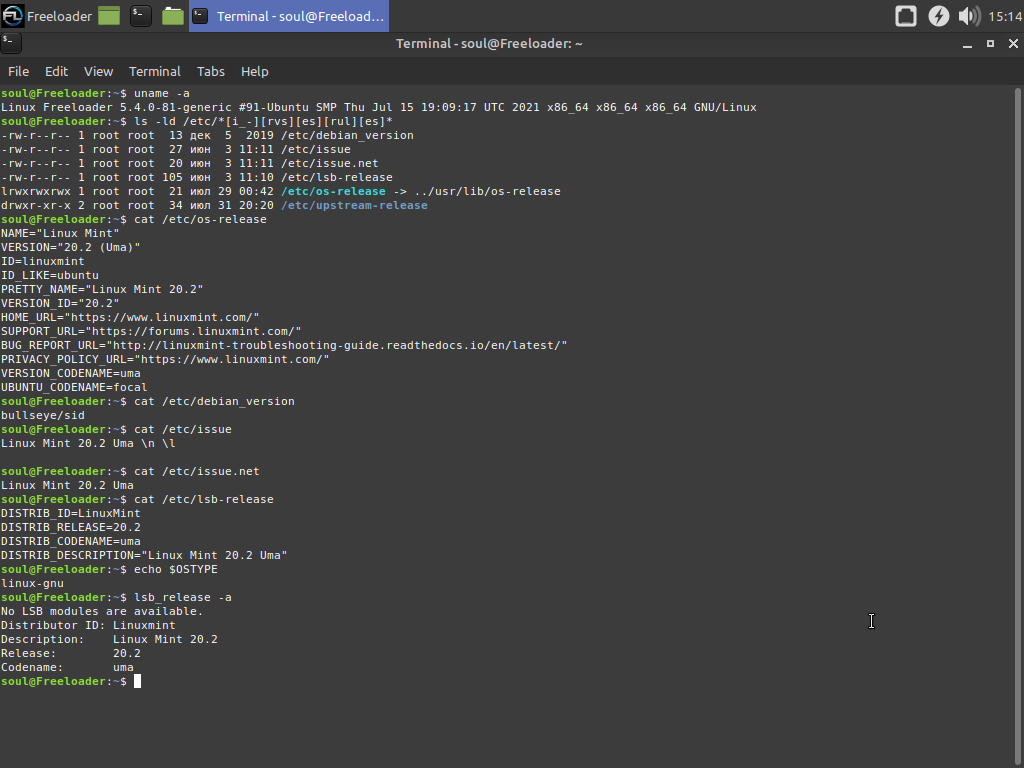The height and width of the screenshot is (768, 1024).
Task: Click the HOME_URL linuxmint.com line
Action: (x=130, y=317)
